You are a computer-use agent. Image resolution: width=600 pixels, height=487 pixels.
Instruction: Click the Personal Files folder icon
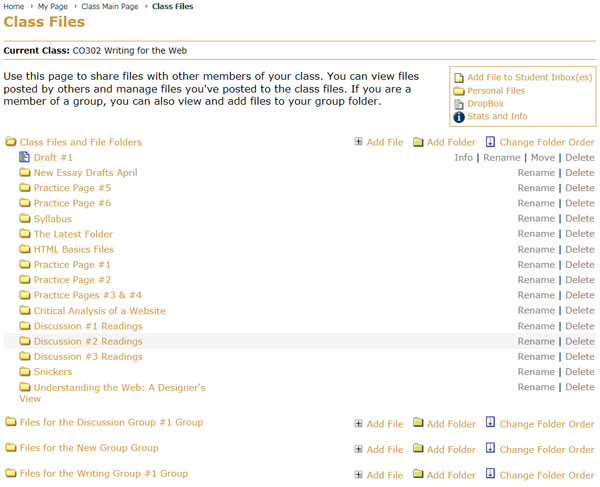[459, 91]
